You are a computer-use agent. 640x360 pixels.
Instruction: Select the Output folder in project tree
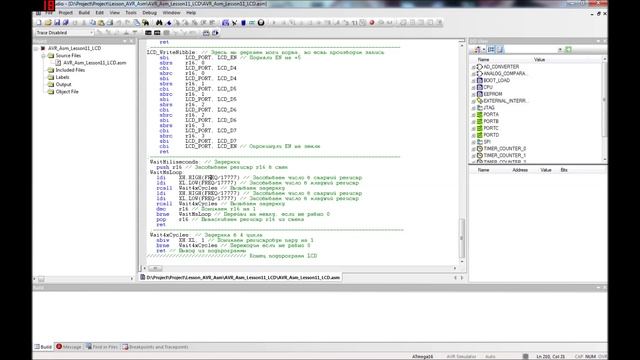pos(64,84)
